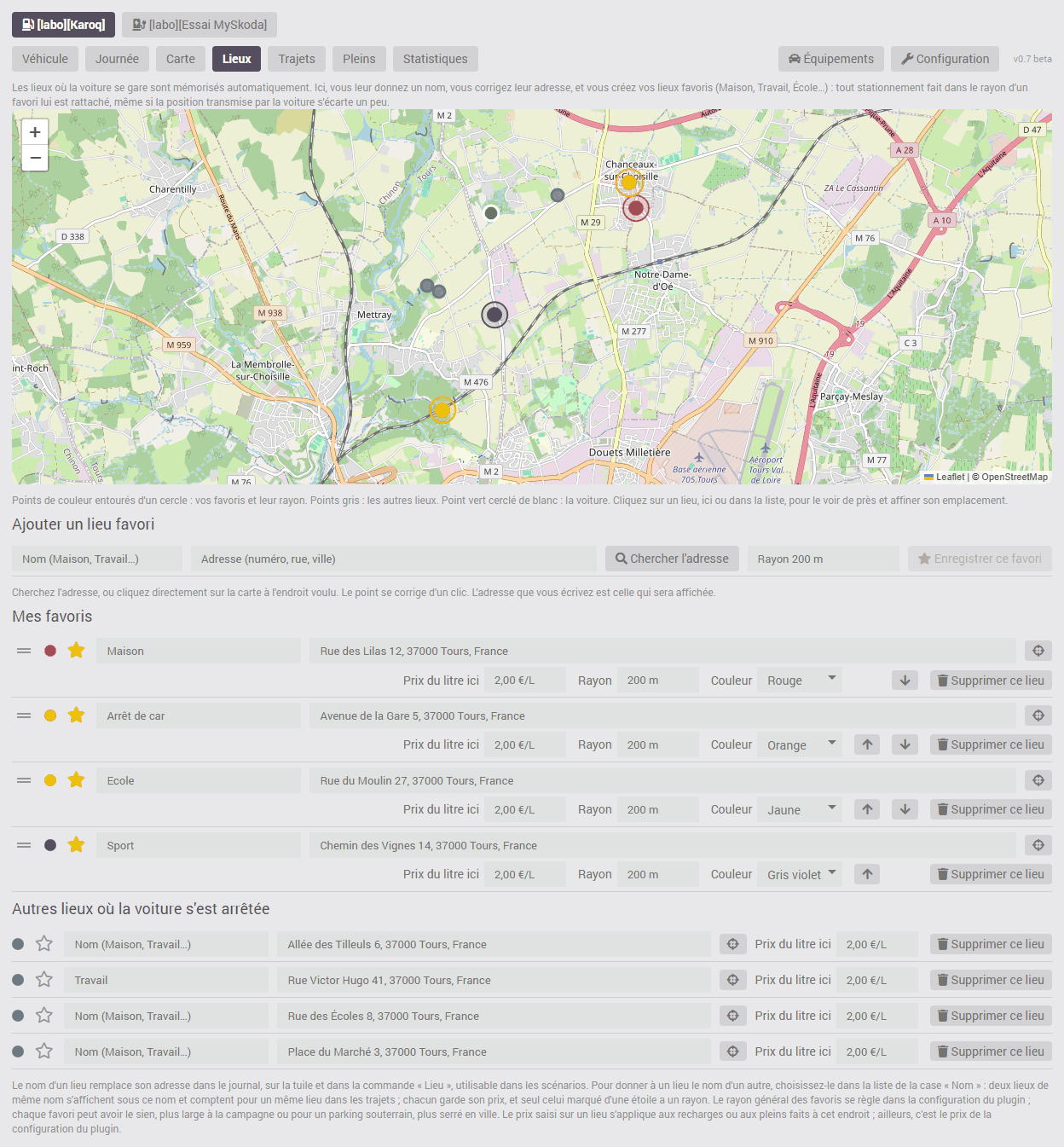Select the [labo][Essai MySkoda] vehicle tab

click(x=199, y=25)
